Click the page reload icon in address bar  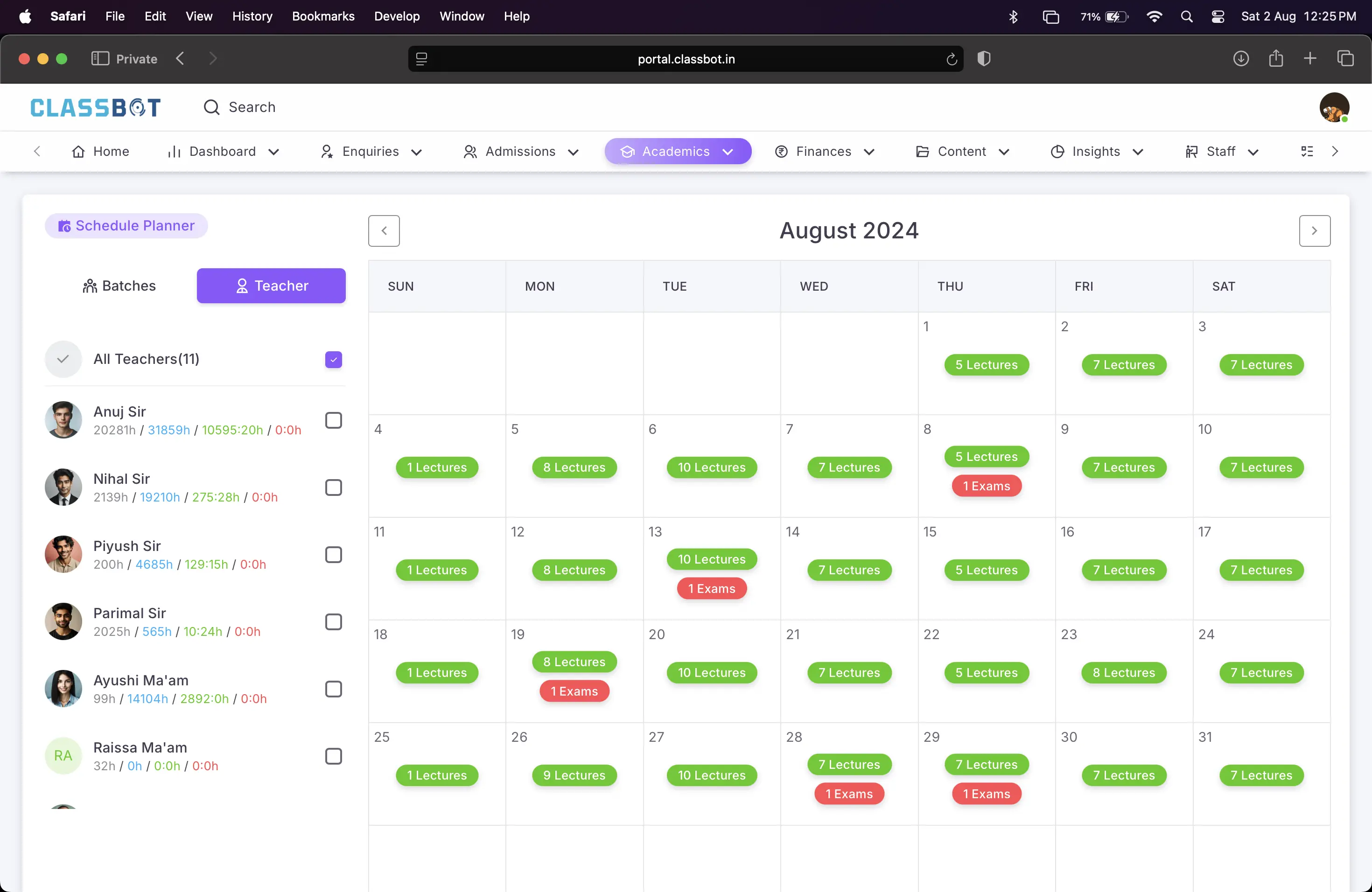(x=951, y=59)
